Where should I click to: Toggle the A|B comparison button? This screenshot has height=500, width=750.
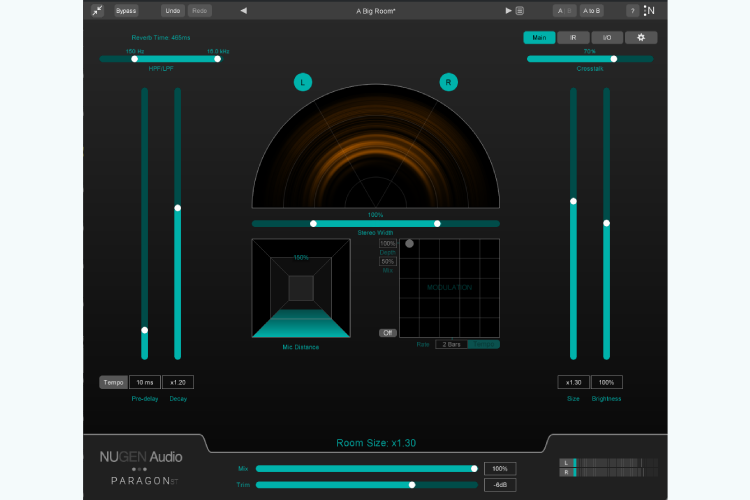[564, 11]
